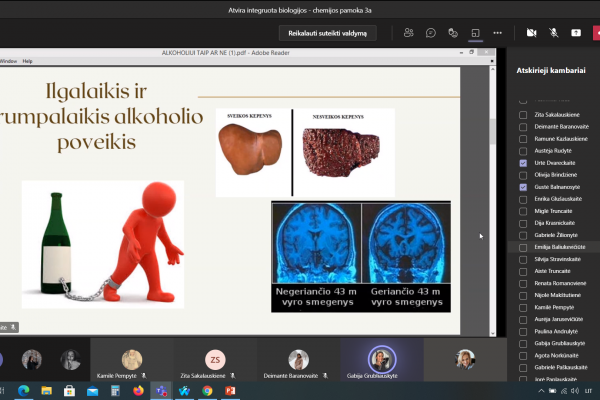Viewport: 600px width, 400px height.
Task: Open the W app beside the Teams icon
Action: (184, 391)
